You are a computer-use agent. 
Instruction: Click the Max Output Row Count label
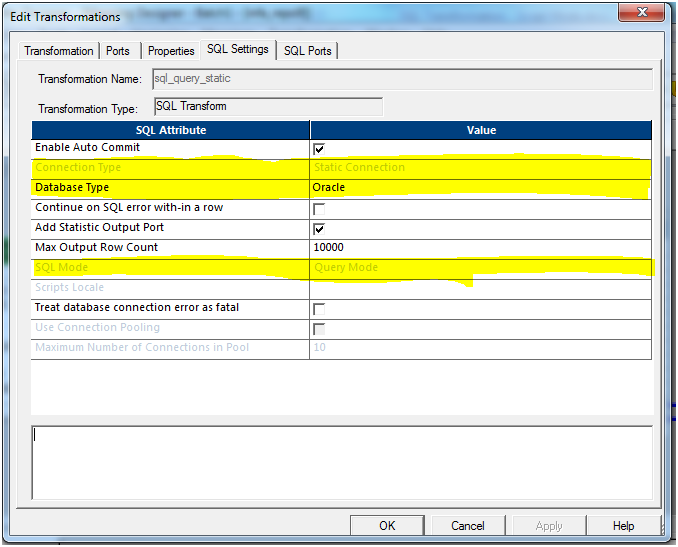pos(96,247)
